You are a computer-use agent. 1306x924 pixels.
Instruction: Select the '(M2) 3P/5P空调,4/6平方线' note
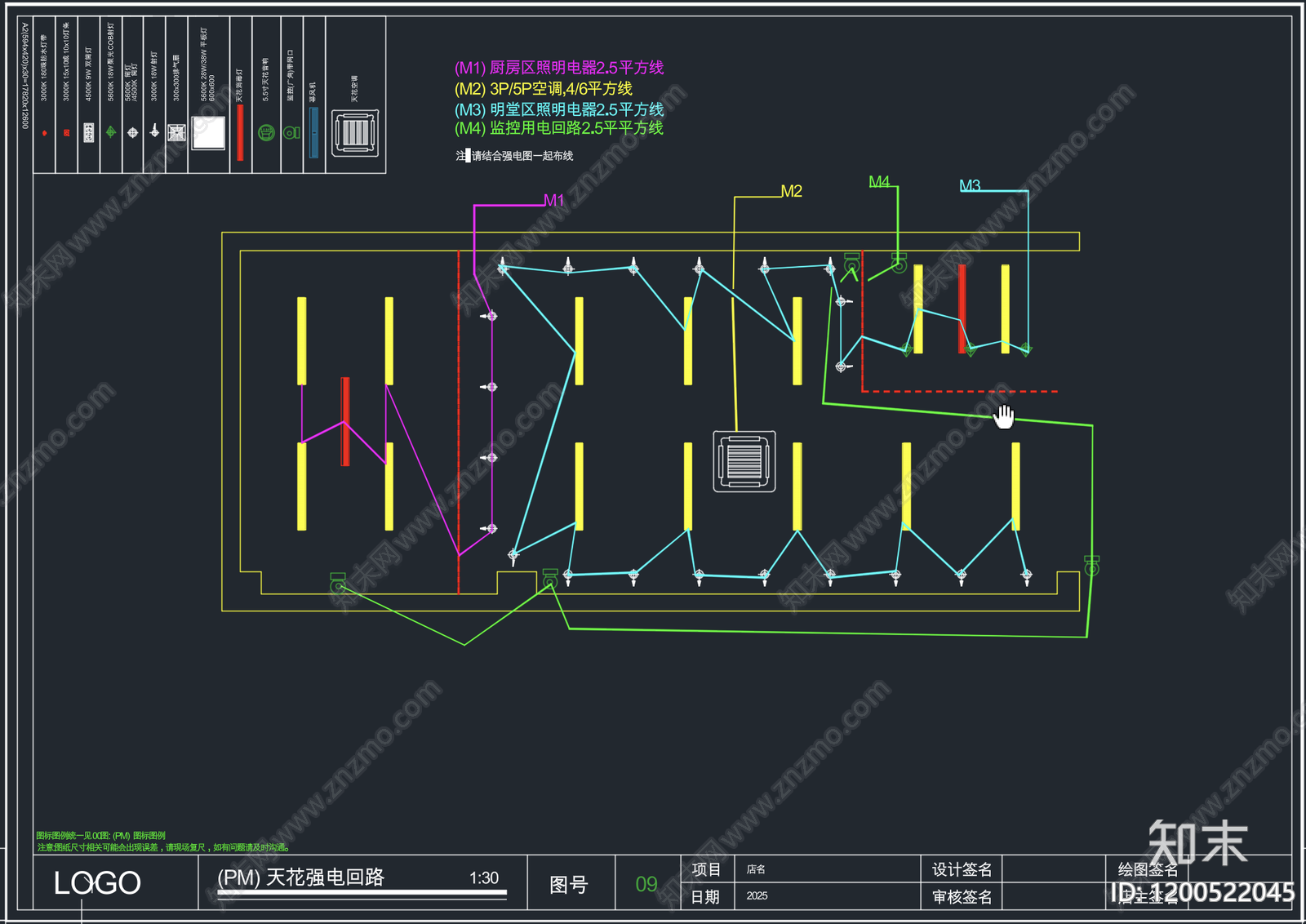(x=544, y=88)
